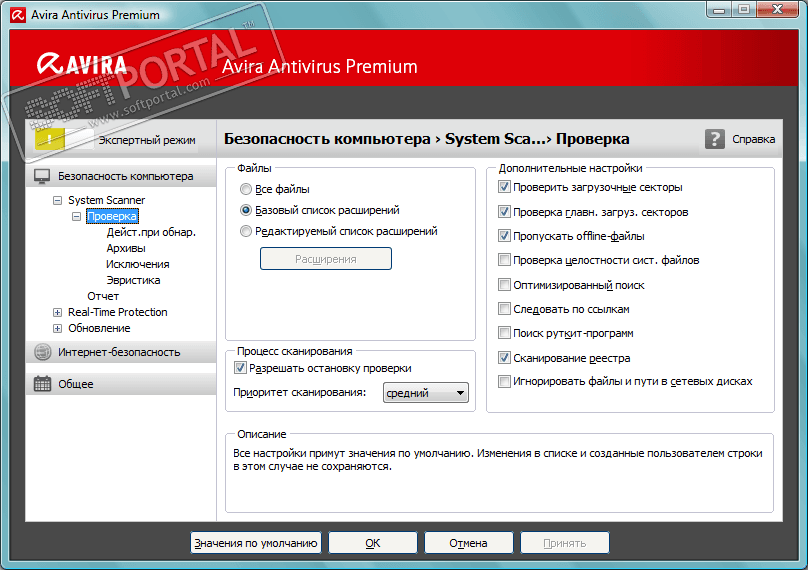The image size is (808, 570).
Task: Click Значения по умолчанию button
Action: pyautogui.click(x=256, y=543)
